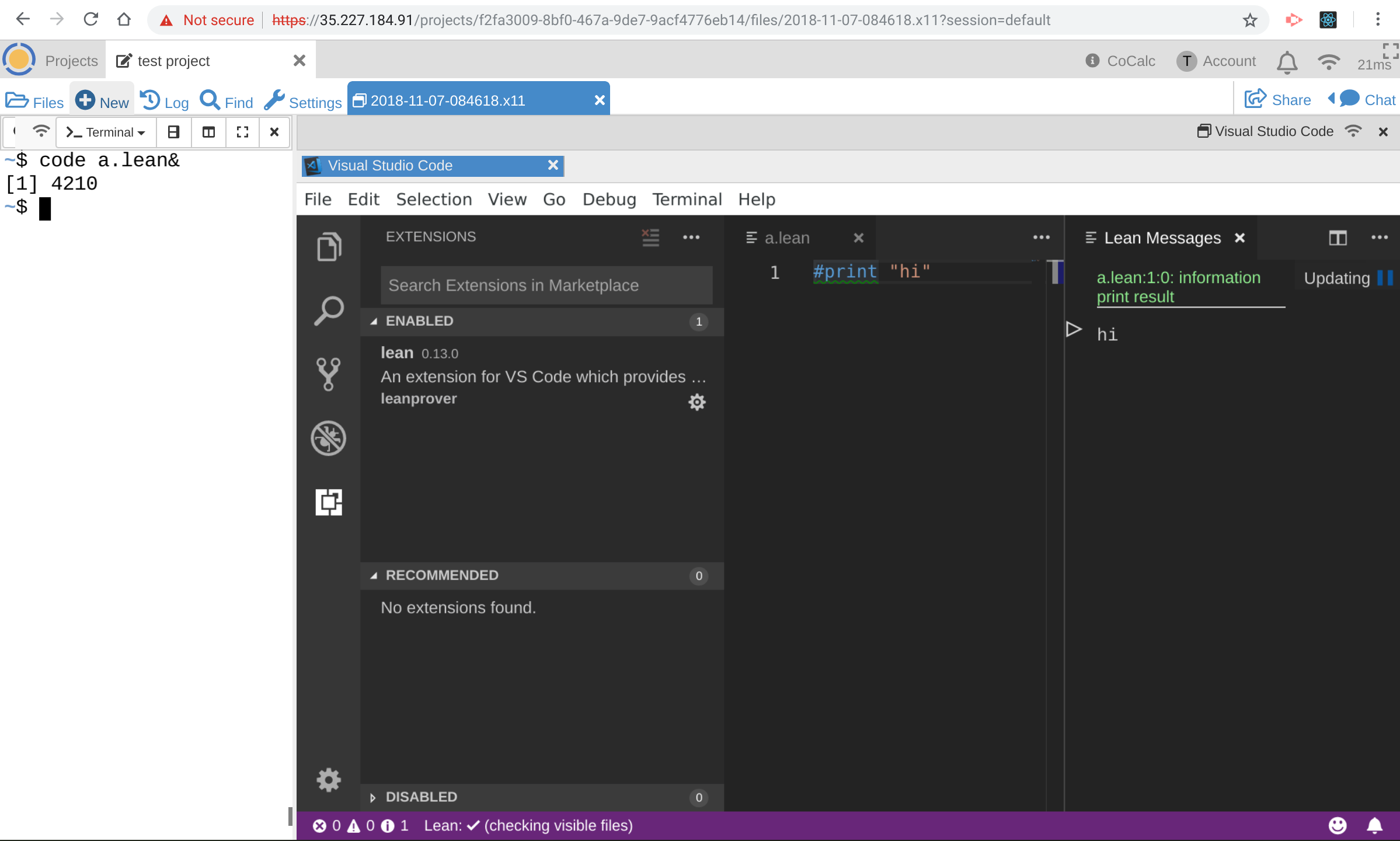Toggle split editor layout in Lean Messages
The image size is (1400, 841).
pyautogui.click(x=1338, y=238)
